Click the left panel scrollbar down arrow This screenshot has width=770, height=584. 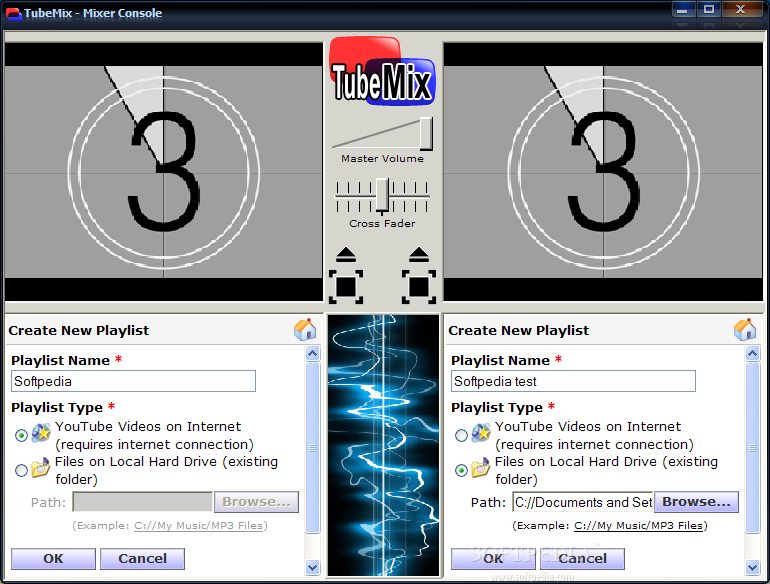312,567
